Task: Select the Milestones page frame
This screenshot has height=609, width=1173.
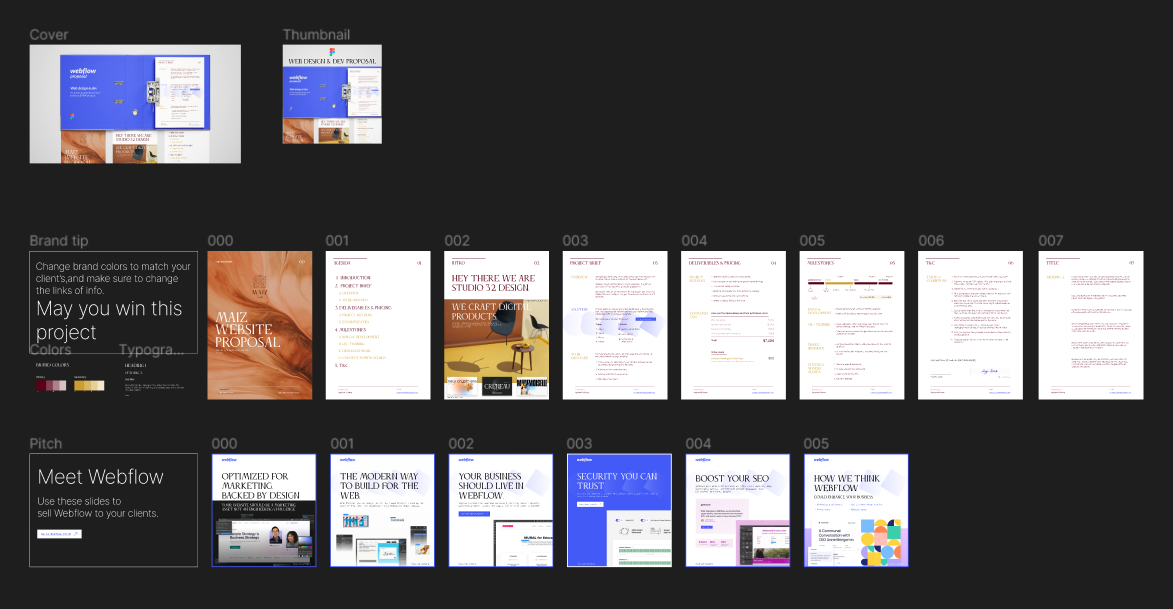Action: coord(852,325)
